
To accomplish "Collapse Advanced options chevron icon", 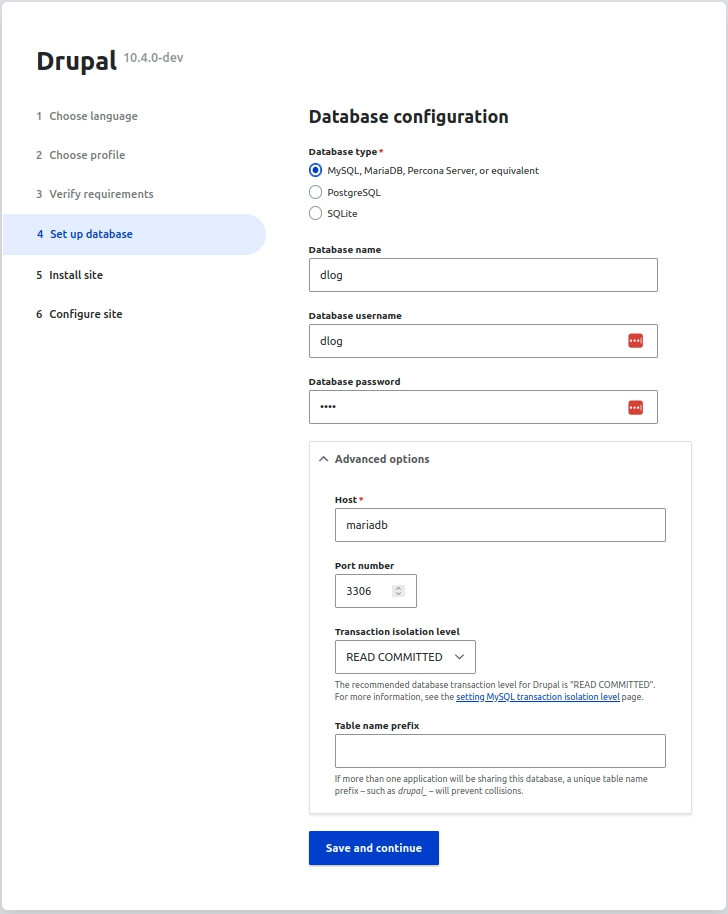I will tap(323, 459).
